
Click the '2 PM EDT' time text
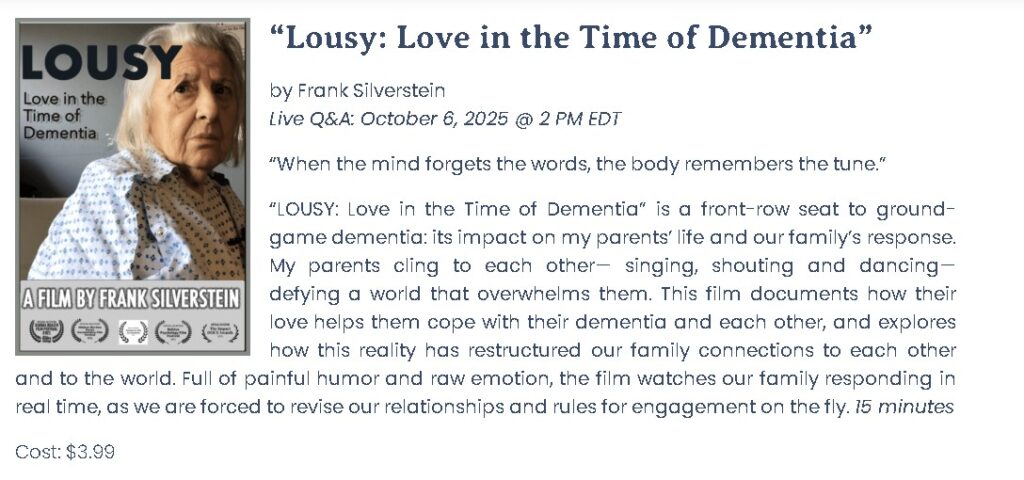tap(580, 120)
